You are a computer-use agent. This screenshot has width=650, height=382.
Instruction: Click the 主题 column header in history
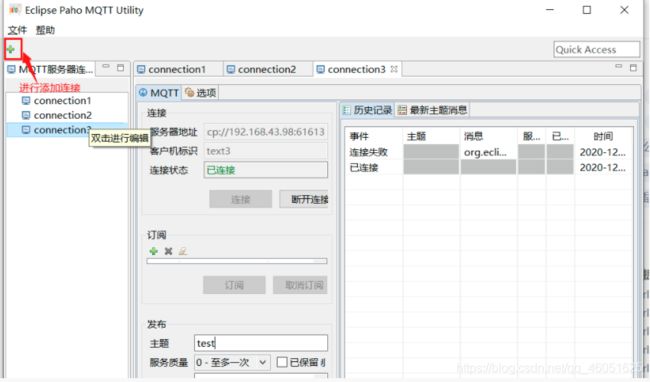[x=431, y=136]
